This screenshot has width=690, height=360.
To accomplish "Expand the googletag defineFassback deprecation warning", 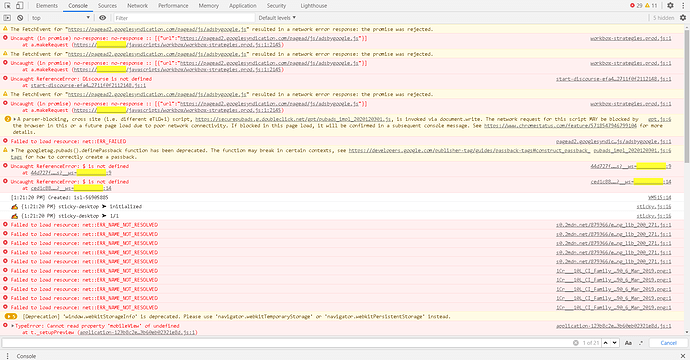I will [x=13, y=151].
